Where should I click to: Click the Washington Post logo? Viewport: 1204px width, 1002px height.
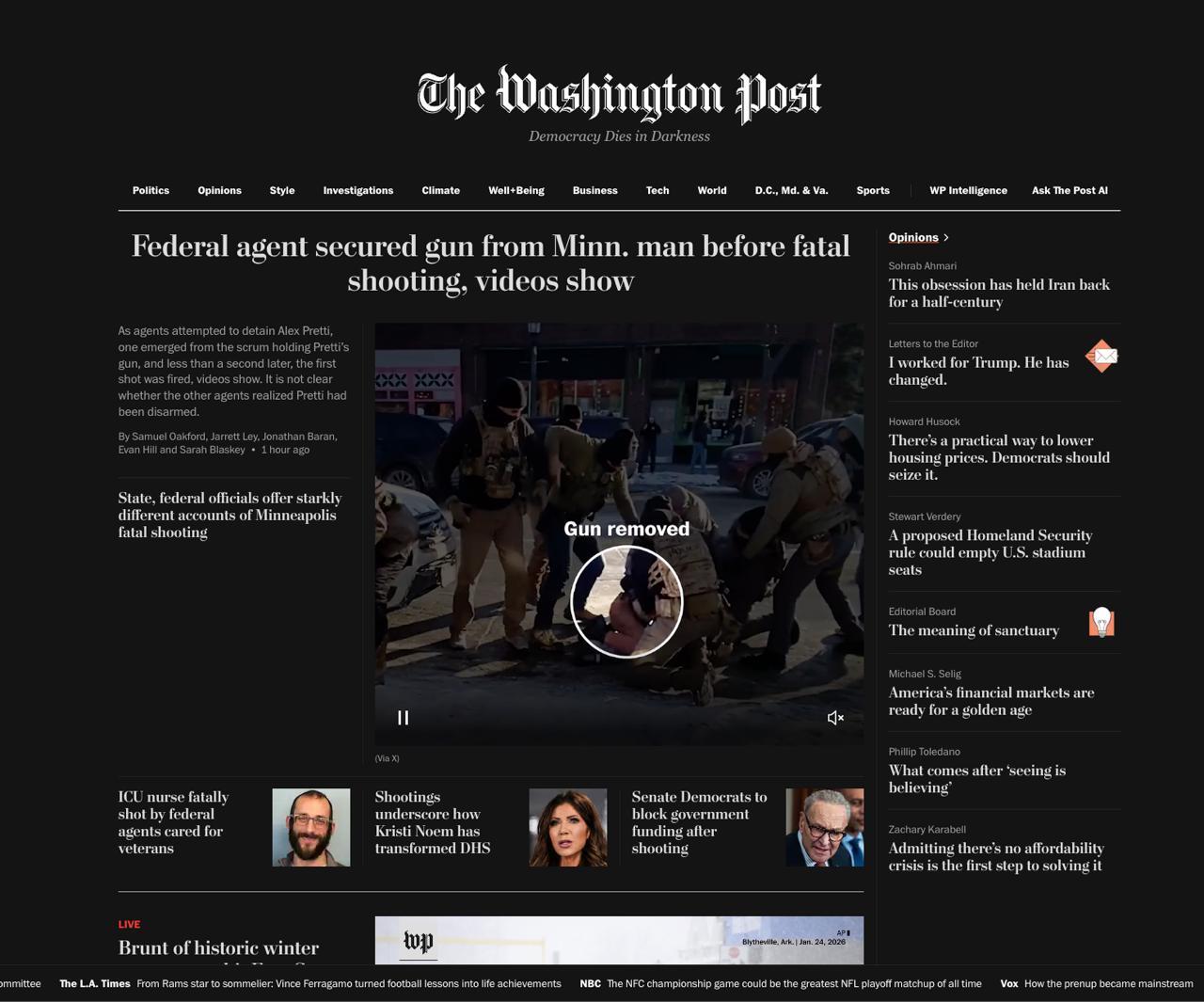coord(619,95)
